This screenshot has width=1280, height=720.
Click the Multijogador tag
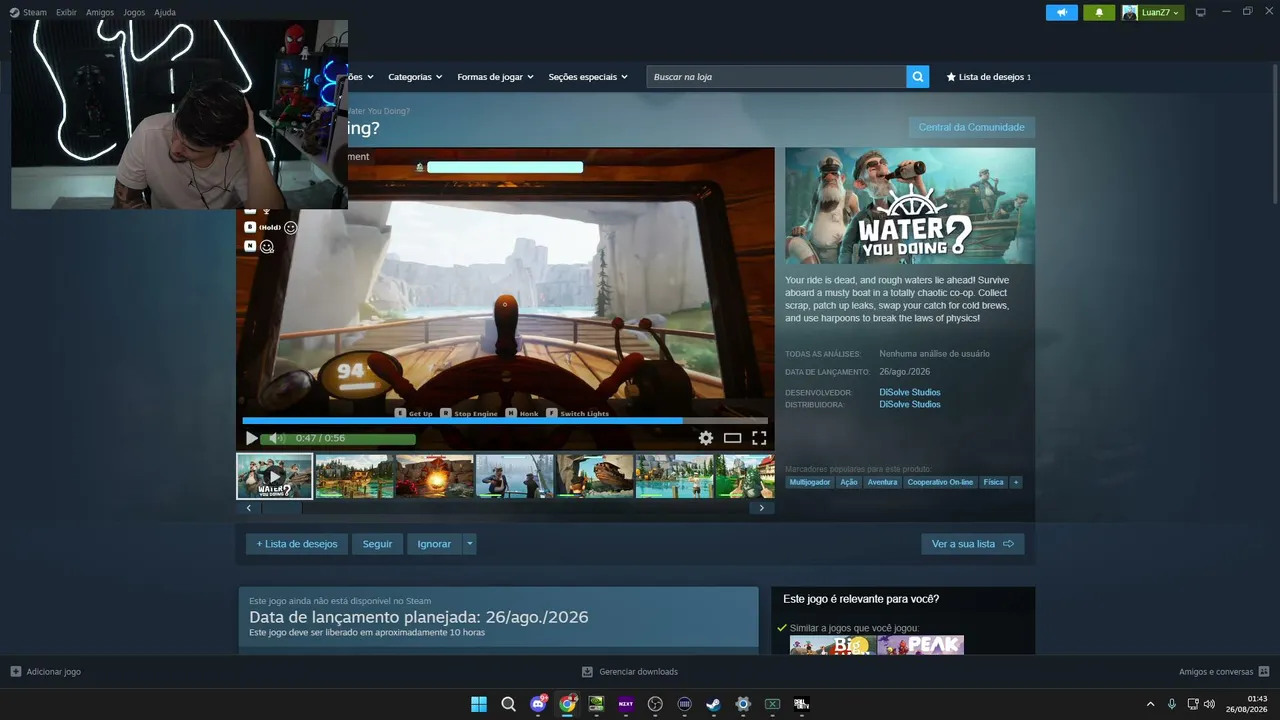point(810,482)
